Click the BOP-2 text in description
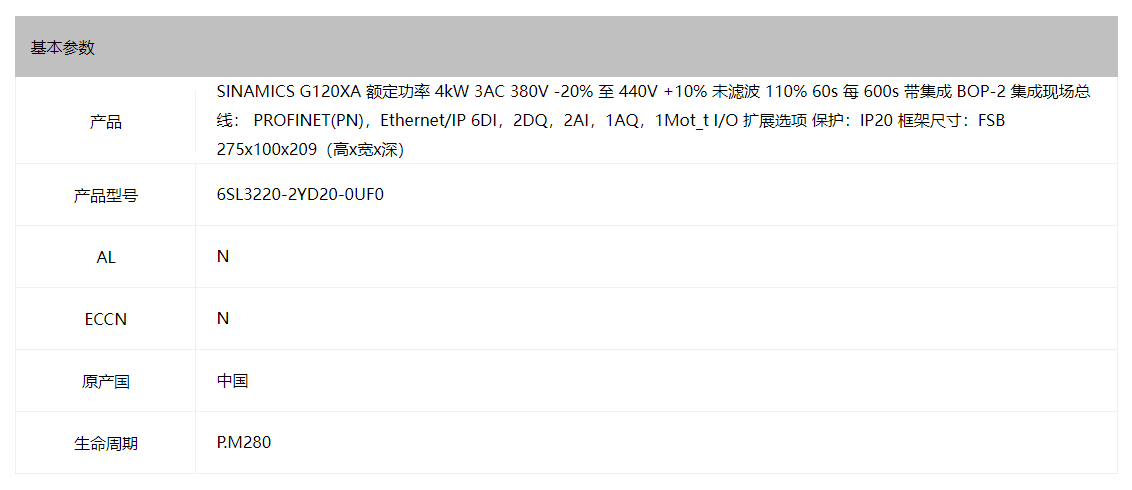The image size is (1132, 490). 981,92
